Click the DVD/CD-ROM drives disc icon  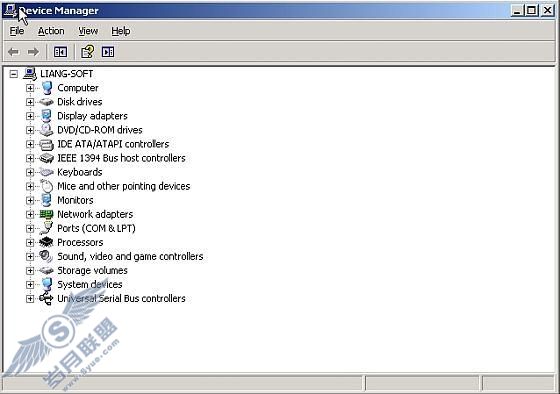coord(46,130)
